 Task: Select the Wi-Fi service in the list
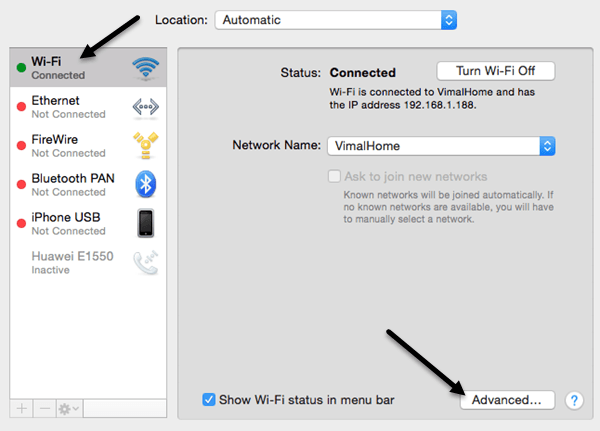tap(88, 68)
